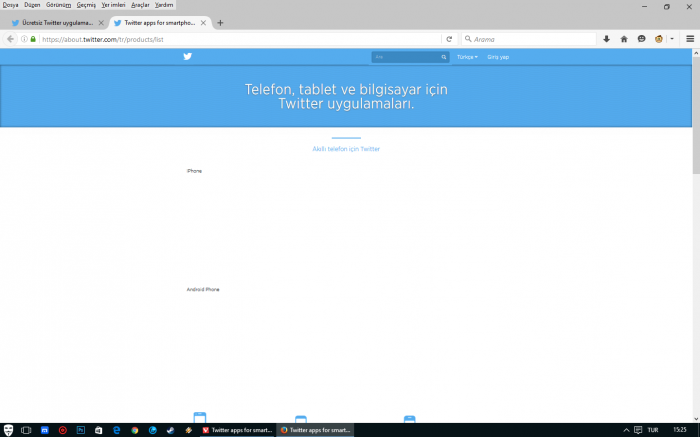The image size is (700, 437).
Task: Open the smiley chat toolbar icon
Action: (642, 39)
